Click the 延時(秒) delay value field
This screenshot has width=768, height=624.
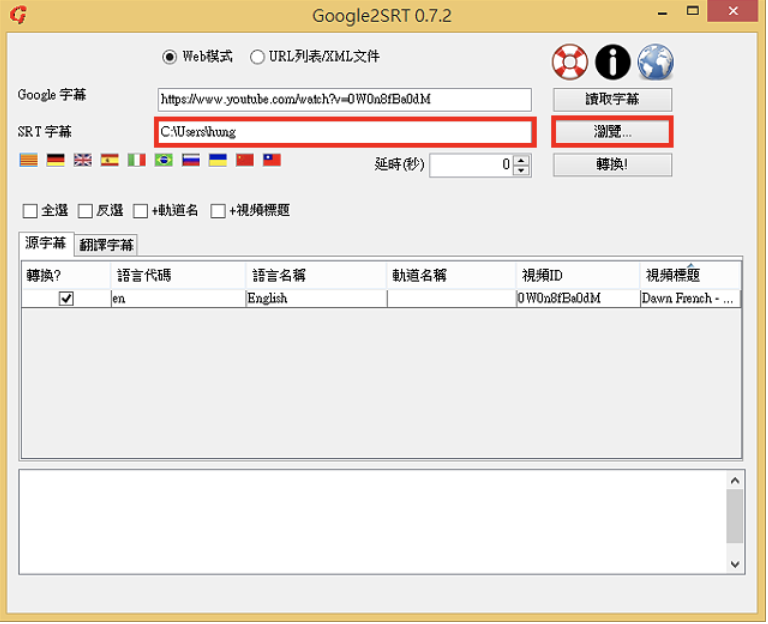point(472,165)
